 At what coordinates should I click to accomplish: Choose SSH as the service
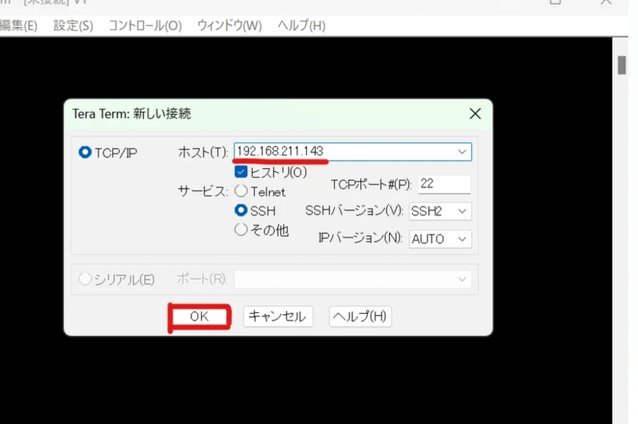click(x=241, y=210)
